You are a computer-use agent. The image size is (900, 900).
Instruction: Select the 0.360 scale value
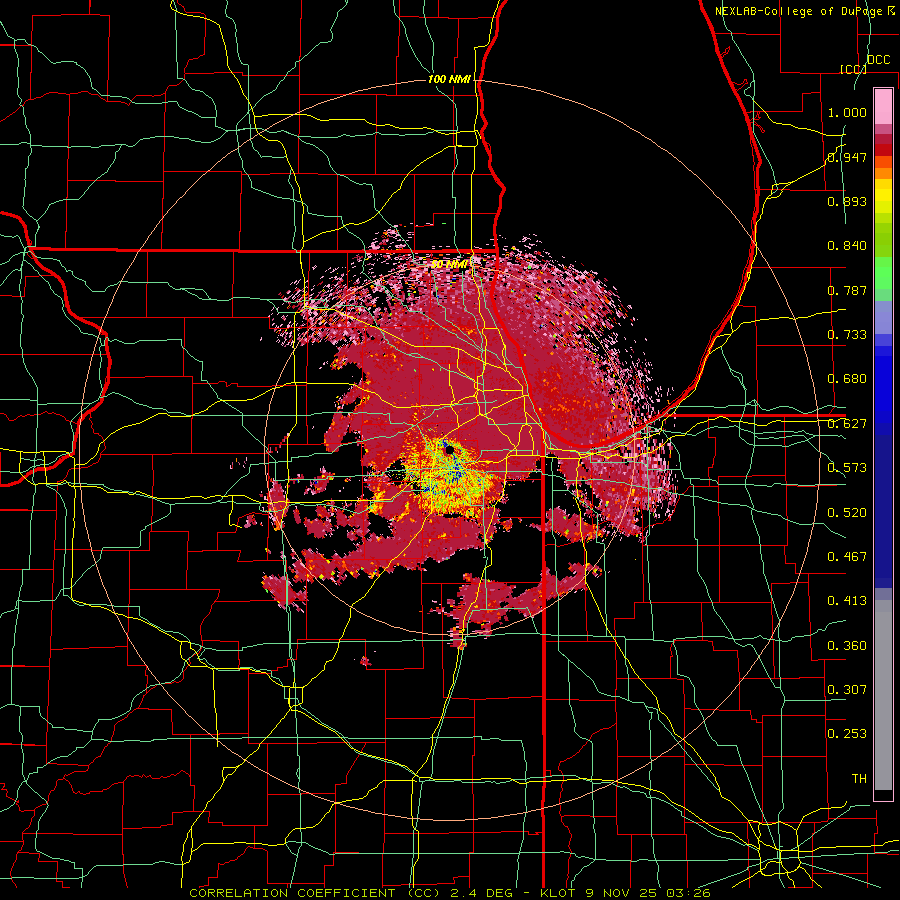tap(847, 646)
